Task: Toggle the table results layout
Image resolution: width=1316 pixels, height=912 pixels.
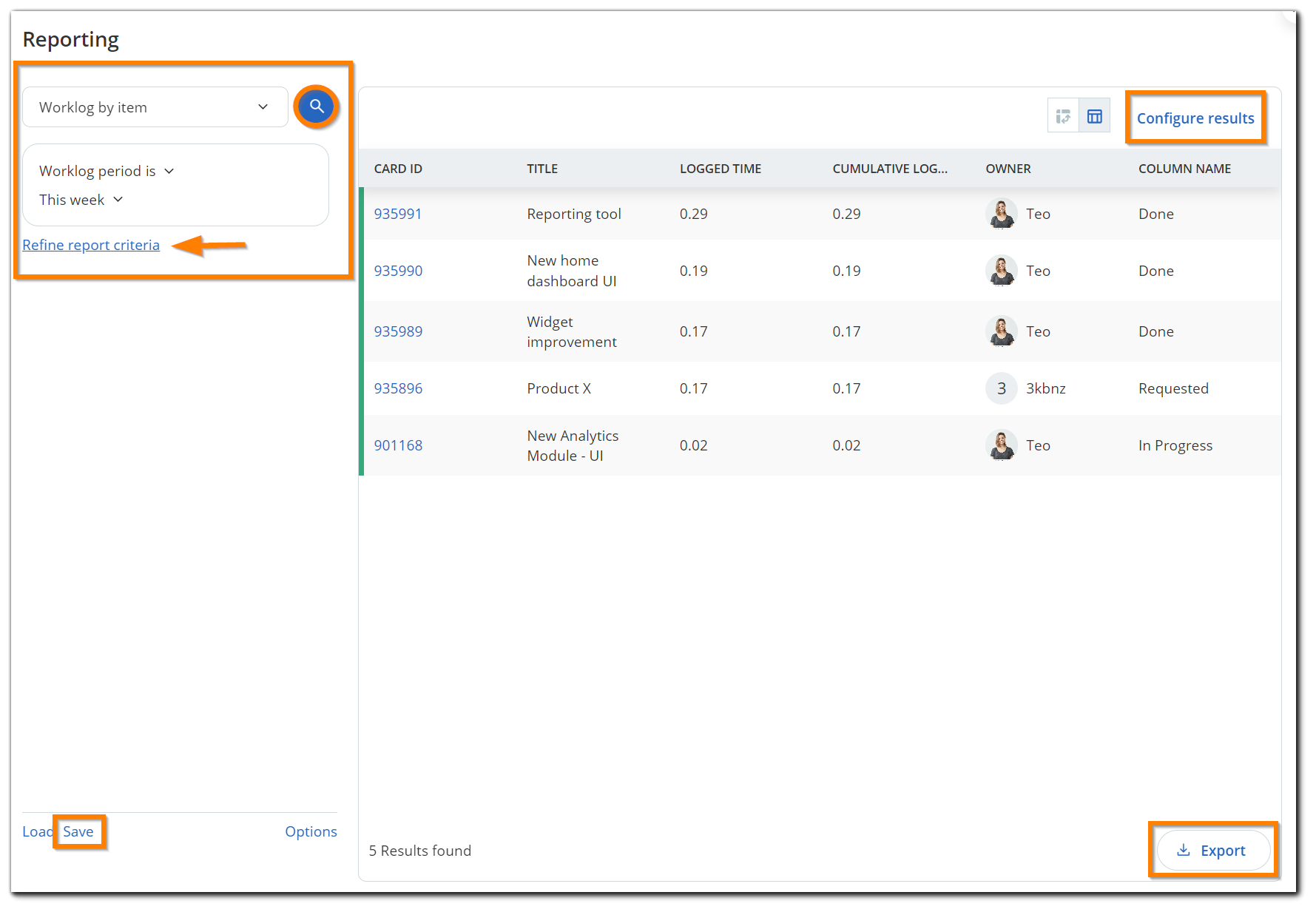Action: tap(1095, 115)
